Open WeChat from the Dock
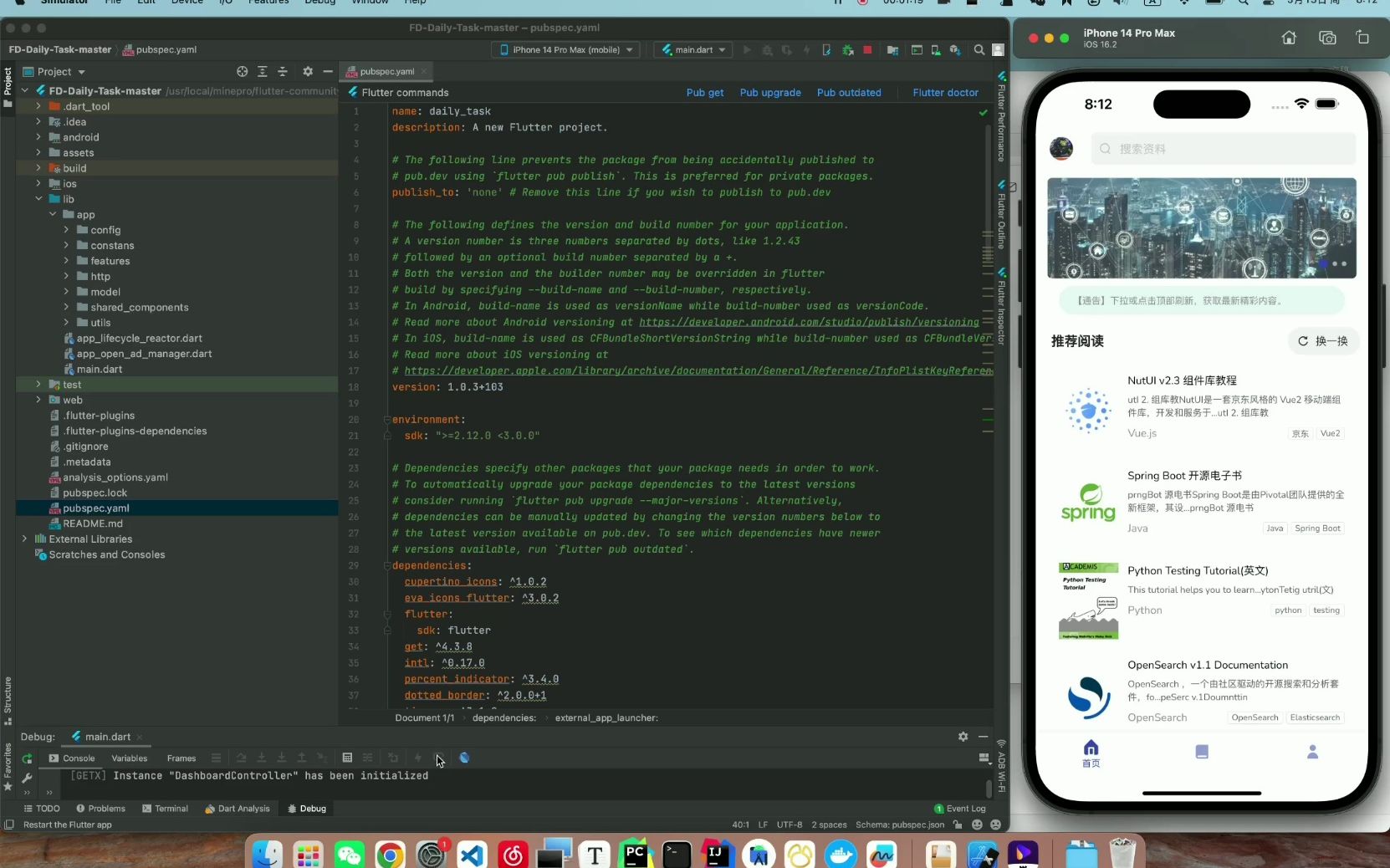1390x868 pixels. [350, 855]
